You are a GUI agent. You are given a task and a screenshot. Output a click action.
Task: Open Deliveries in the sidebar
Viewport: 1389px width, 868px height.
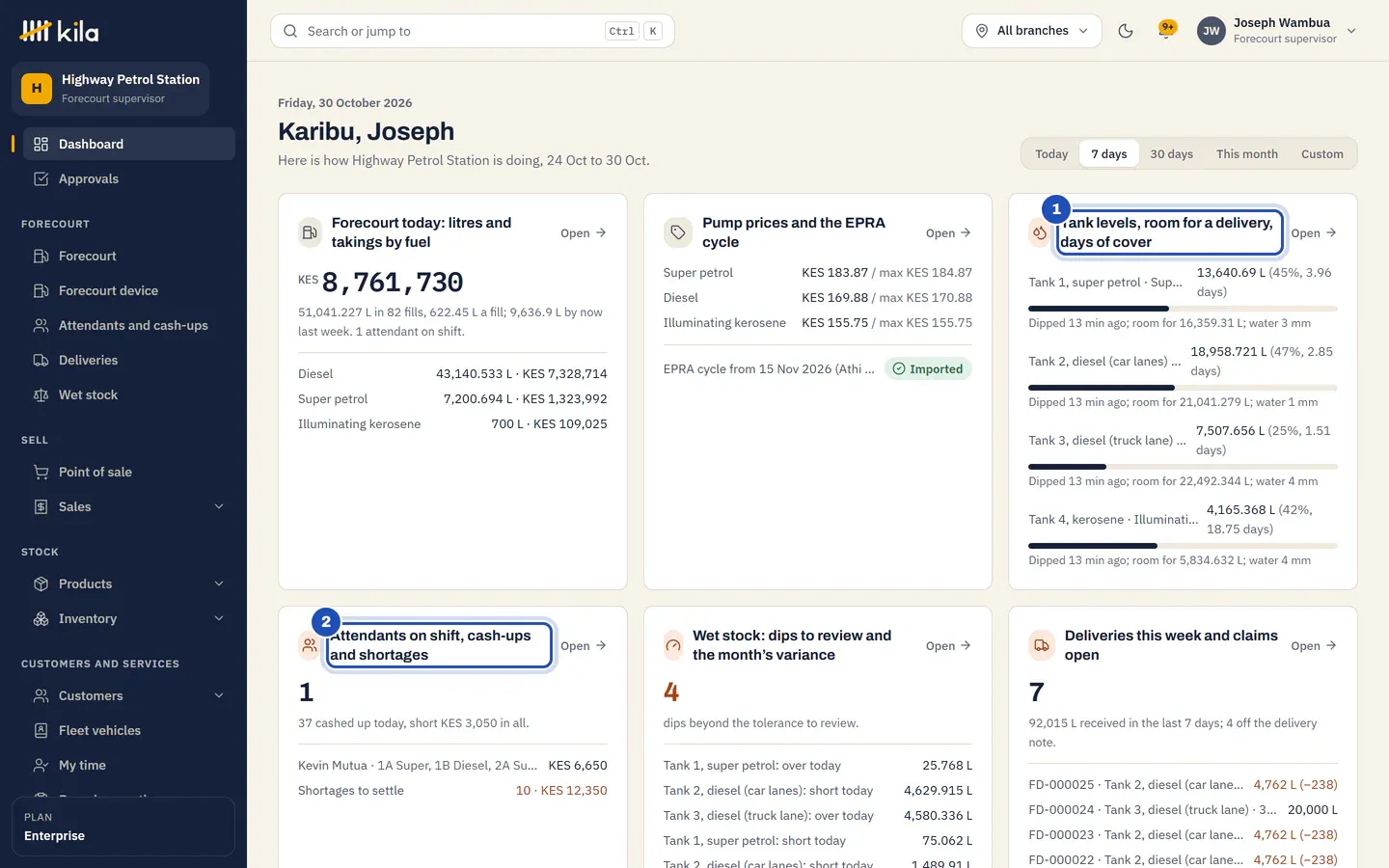129,360
